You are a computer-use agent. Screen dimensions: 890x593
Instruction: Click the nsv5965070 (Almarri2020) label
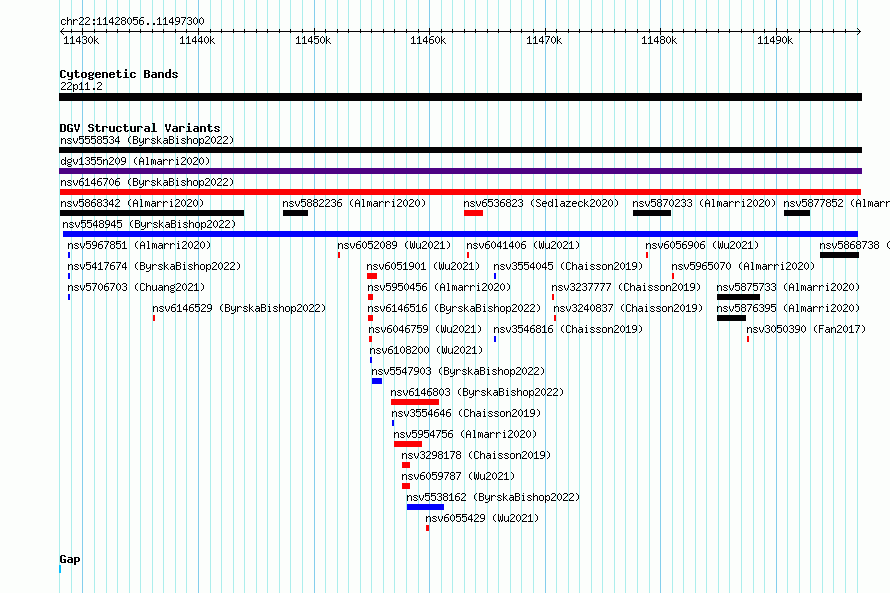pos(743,266)
